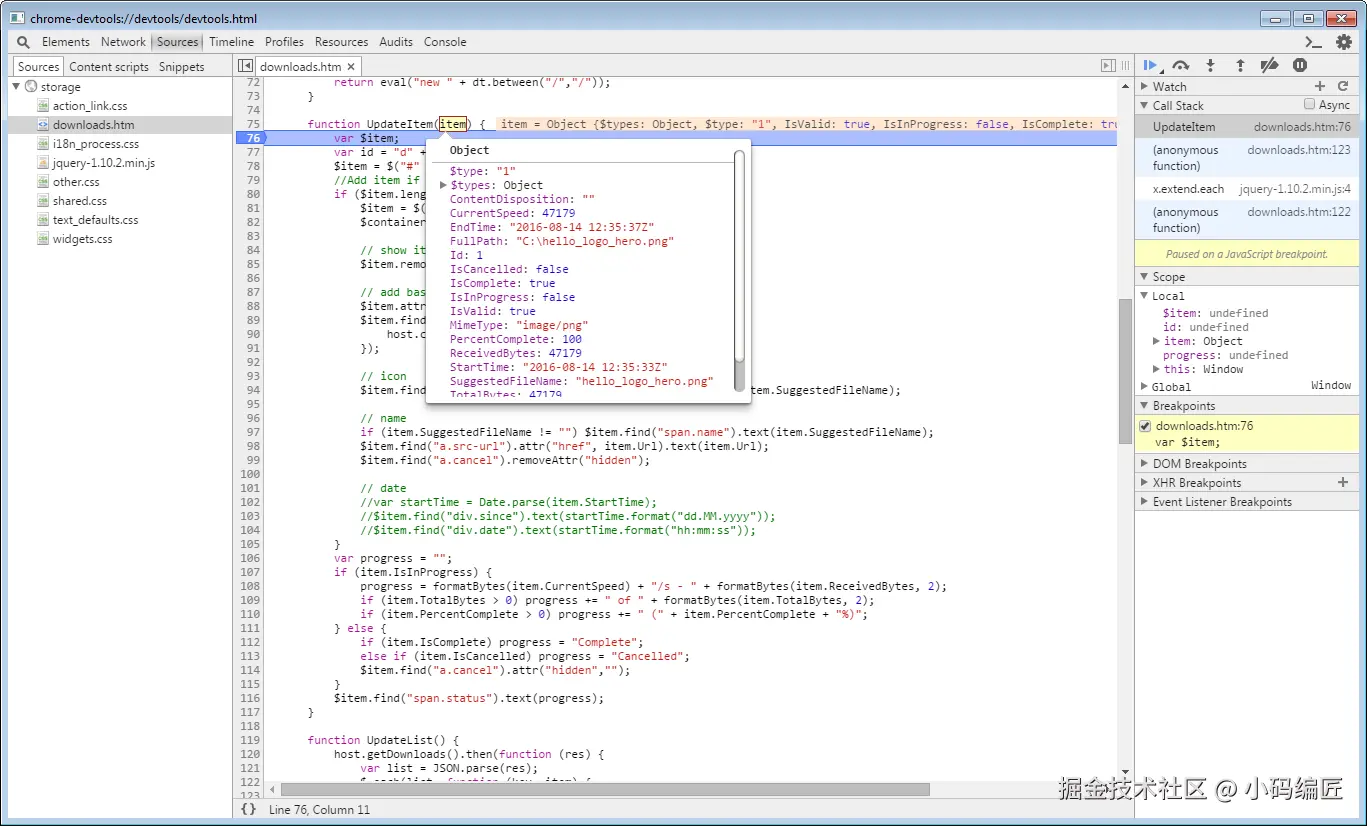This screenshot has height=826, width=1367.
Task: Click the storage domain globe icon
Action: [31, 87]
